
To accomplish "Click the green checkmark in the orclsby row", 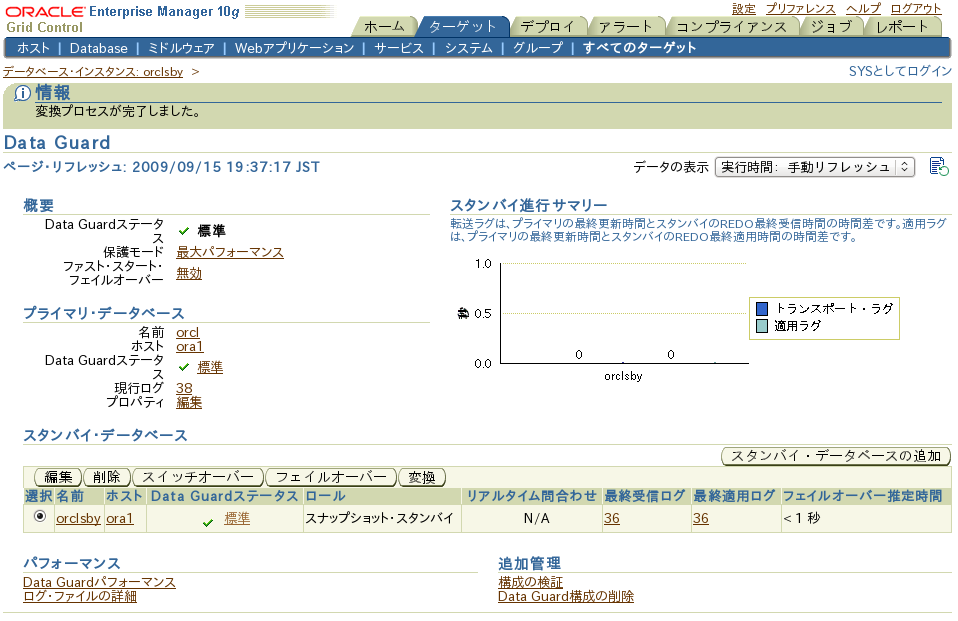I will [208, 523].
